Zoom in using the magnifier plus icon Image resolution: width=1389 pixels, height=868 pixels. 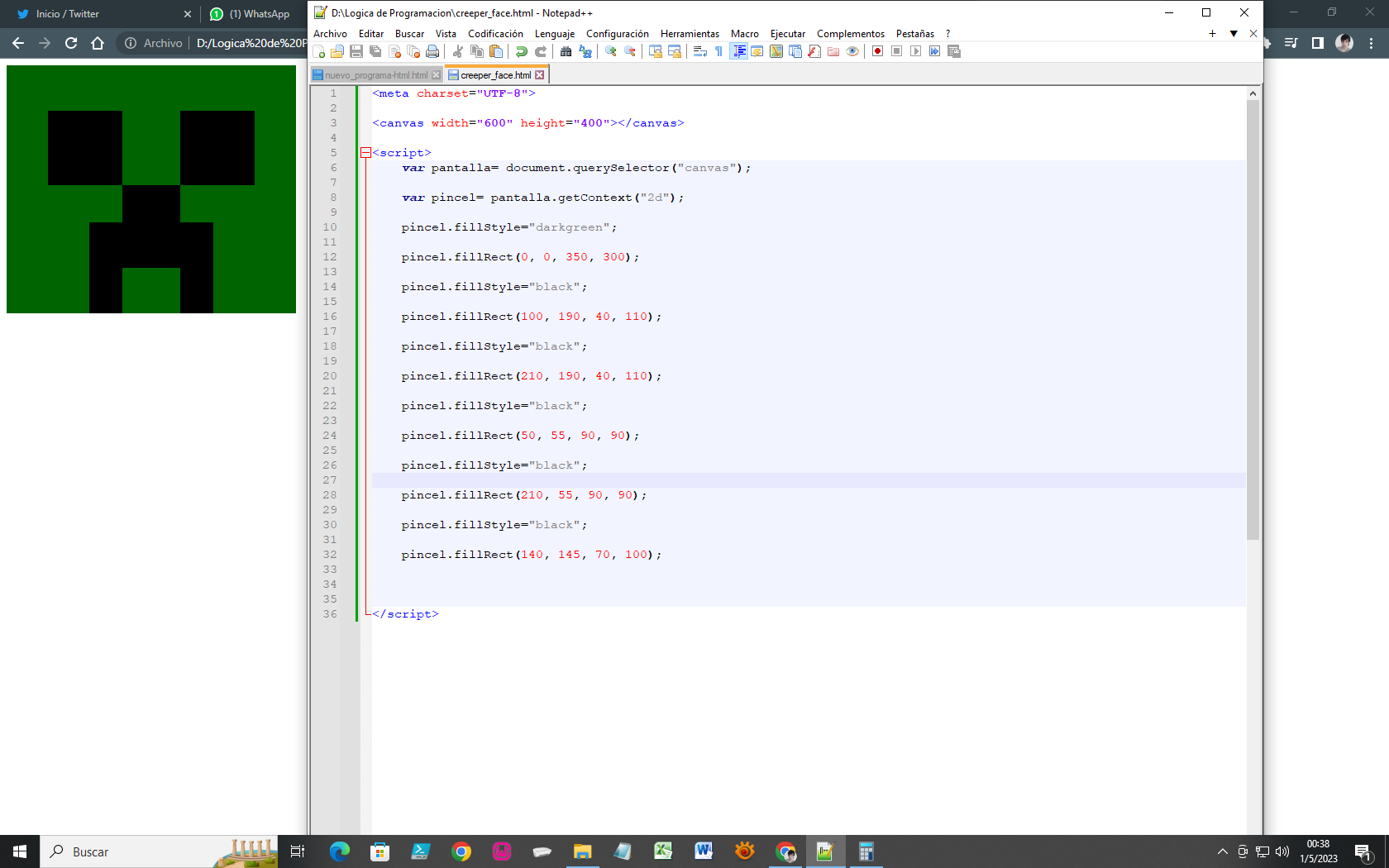(611, 51)
